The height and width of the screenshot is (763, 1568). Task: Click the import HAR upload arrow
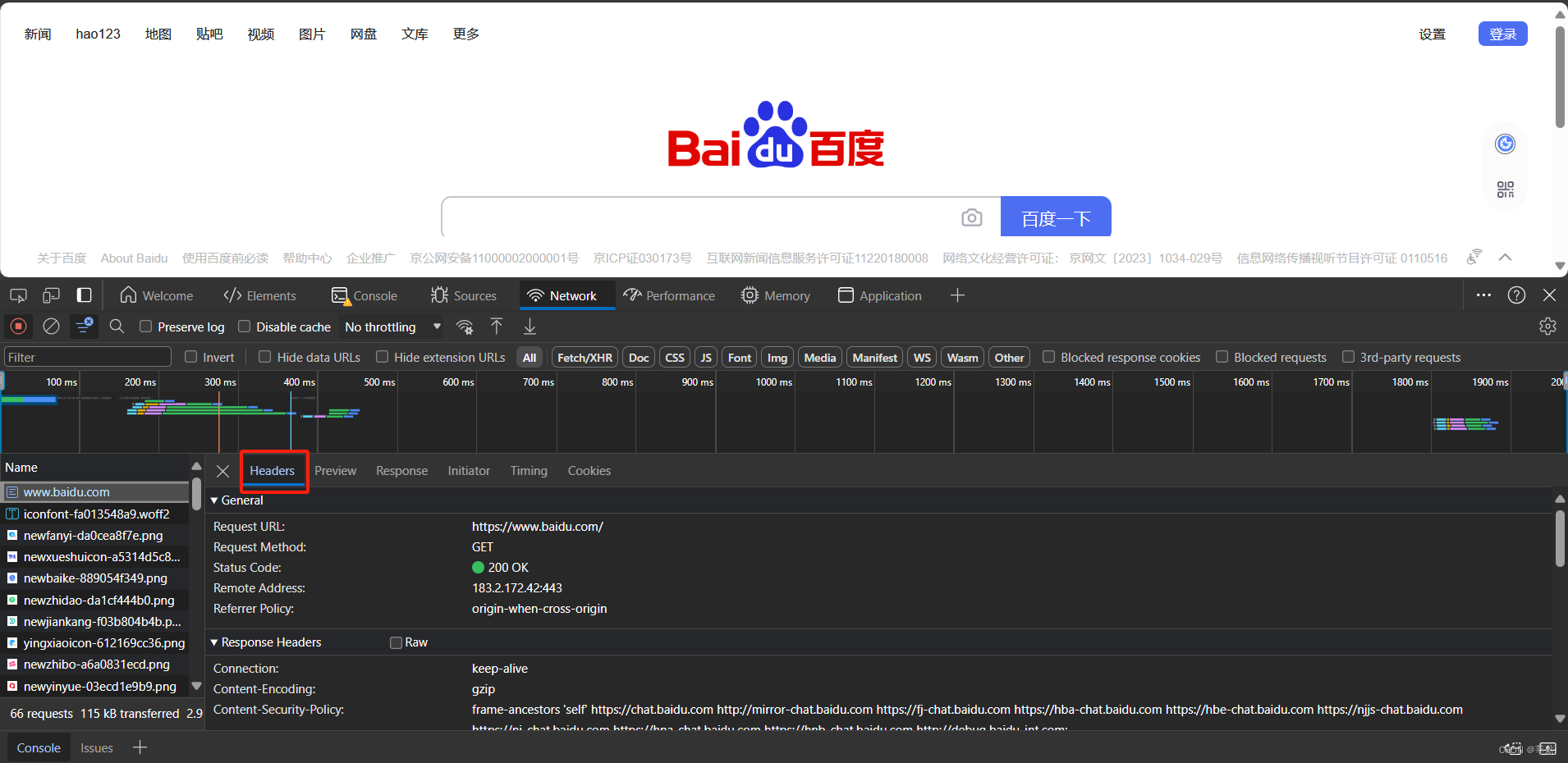pyautogui.click(x=497, y=327)
